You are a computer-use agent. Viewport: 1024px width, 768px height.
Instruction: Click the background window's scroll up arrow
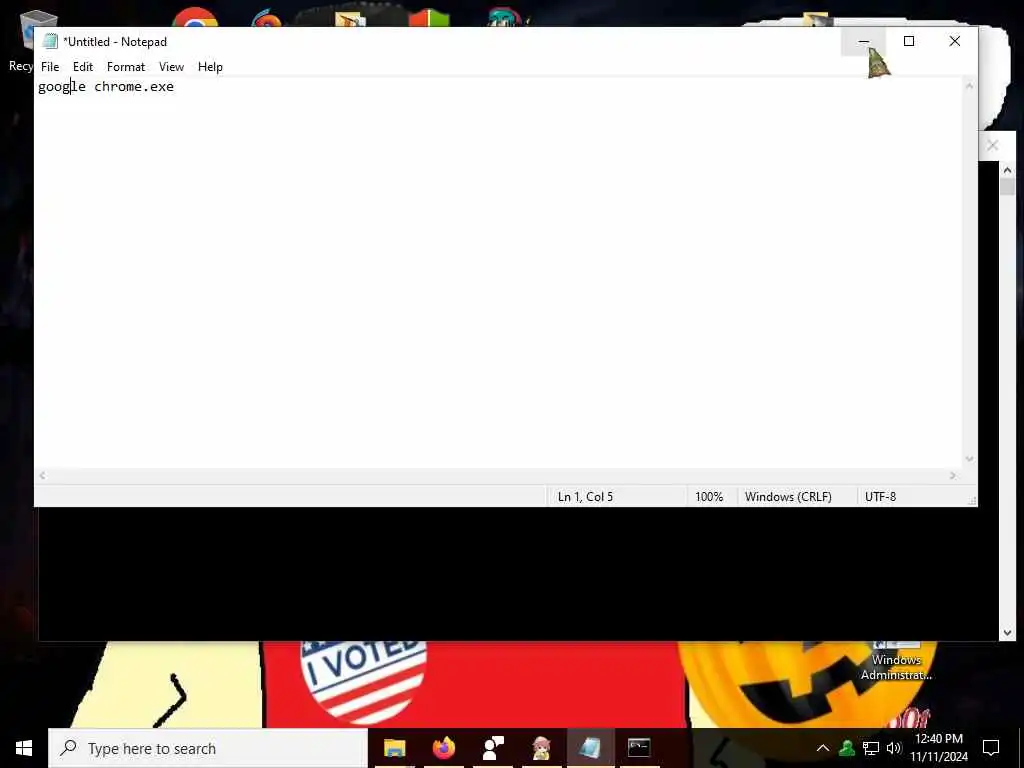[x=1007, y=170]
